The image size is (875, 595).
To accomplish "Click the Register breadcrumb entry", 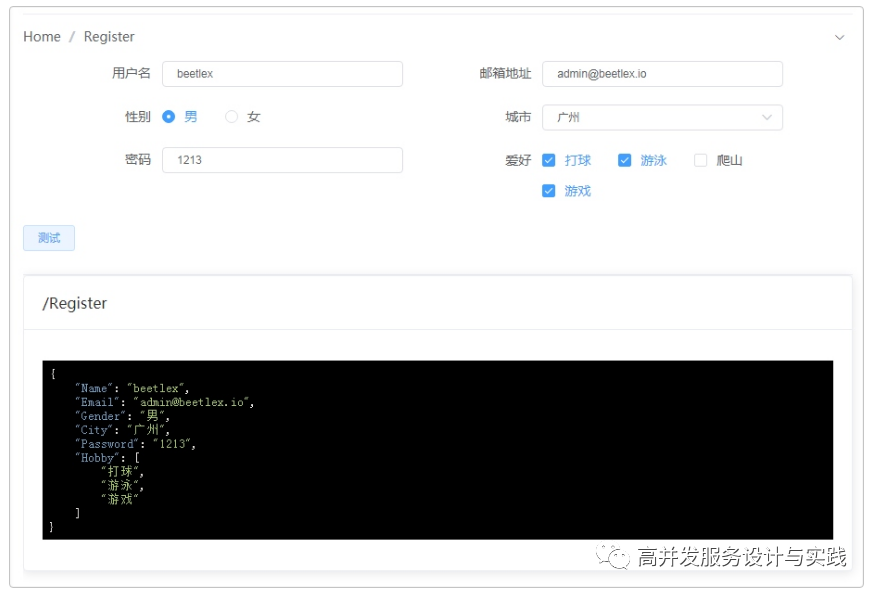I will 109,36.
